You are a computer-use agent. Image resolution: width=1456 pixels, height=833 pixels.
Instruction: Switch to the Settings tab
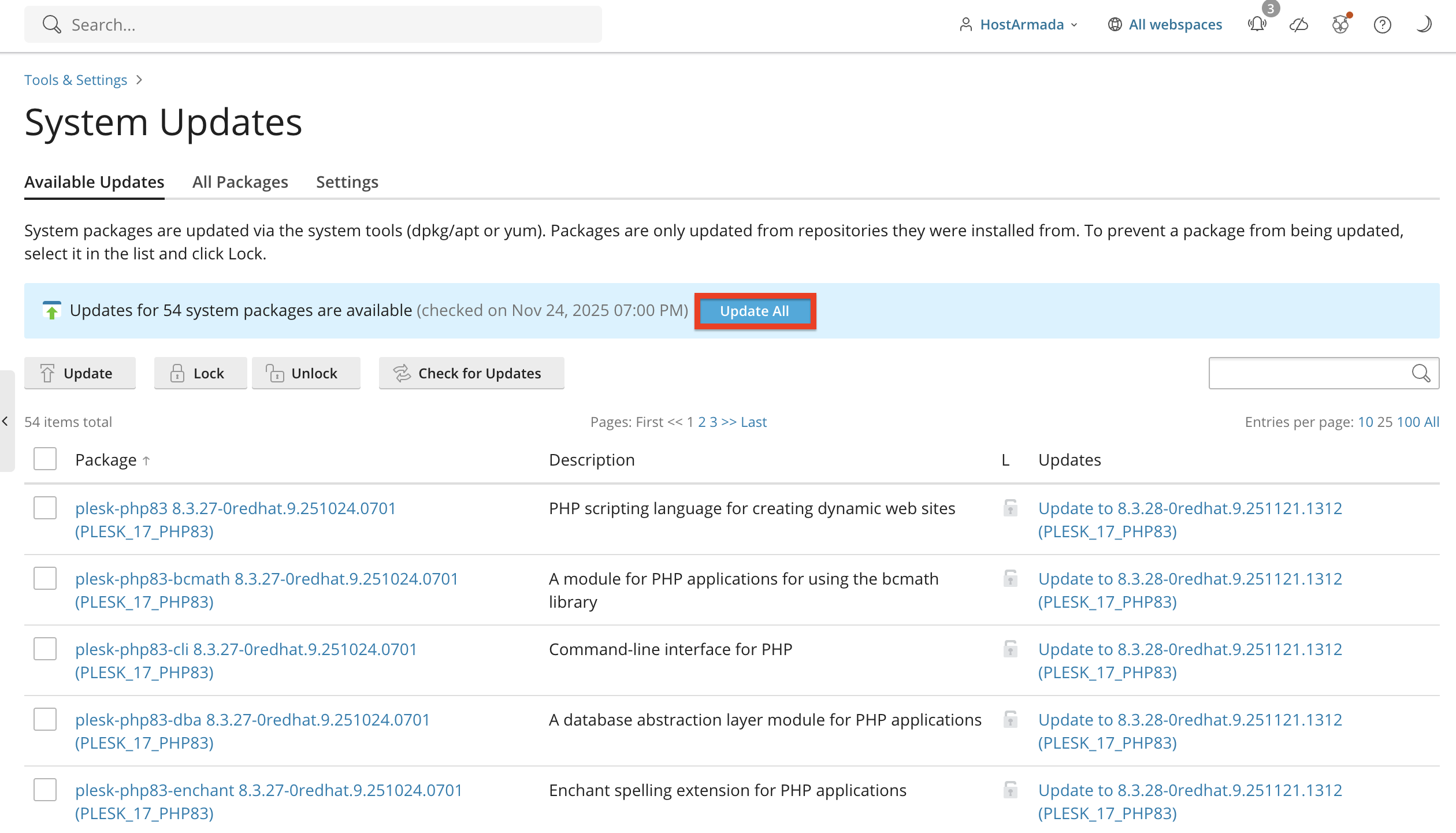click(x=347, y=182)
